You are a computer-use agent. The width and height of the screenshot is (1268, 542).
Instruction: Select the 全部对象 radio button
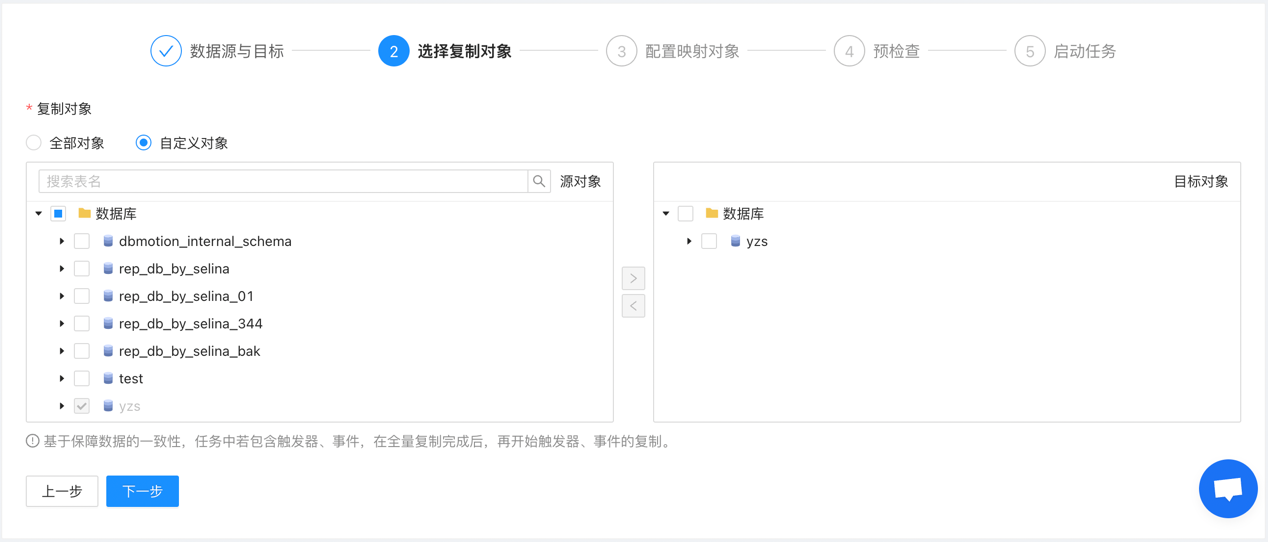click(34, 143)
